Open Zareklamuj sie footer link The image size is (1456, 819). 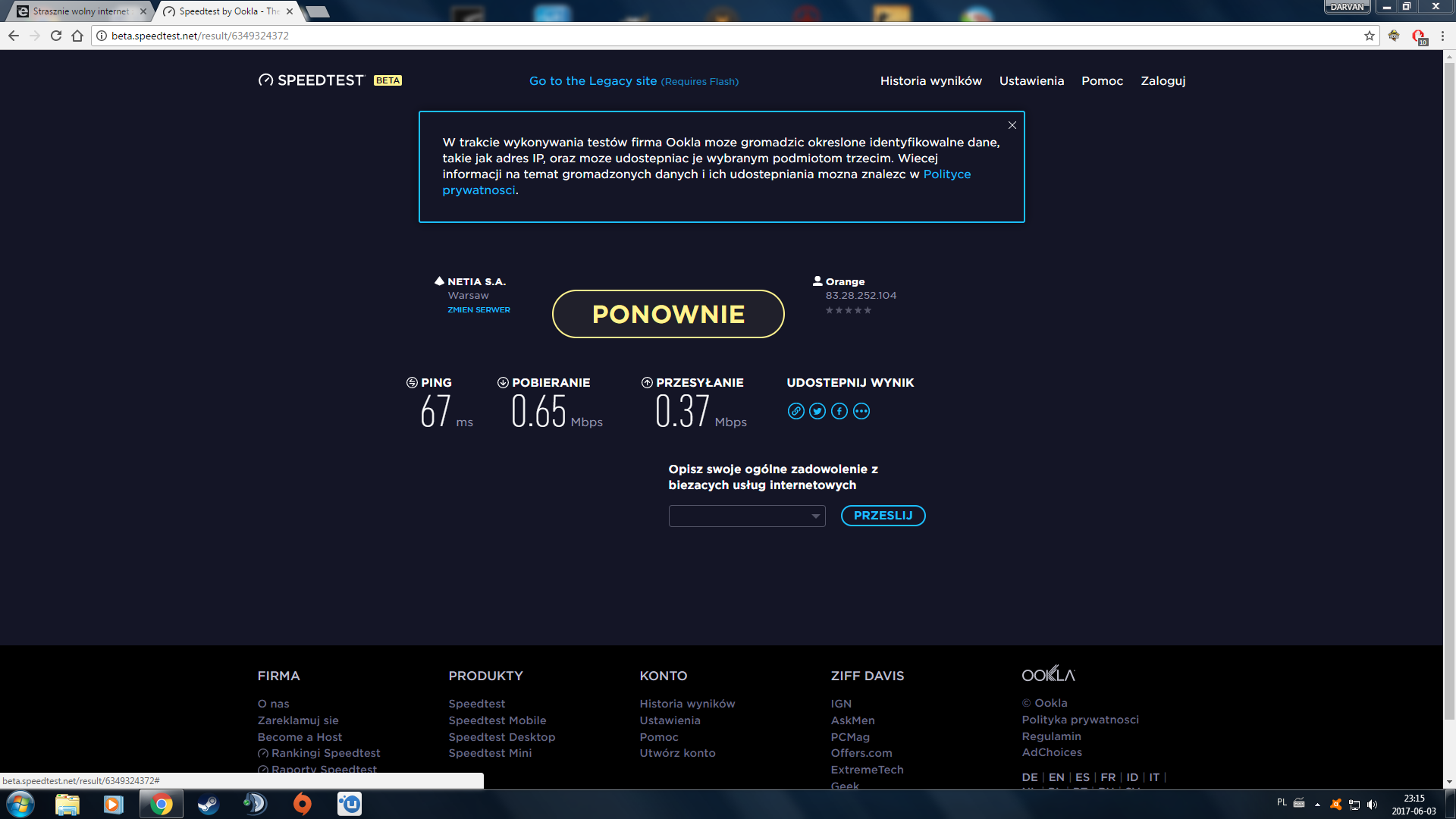[x=298, y=720]
